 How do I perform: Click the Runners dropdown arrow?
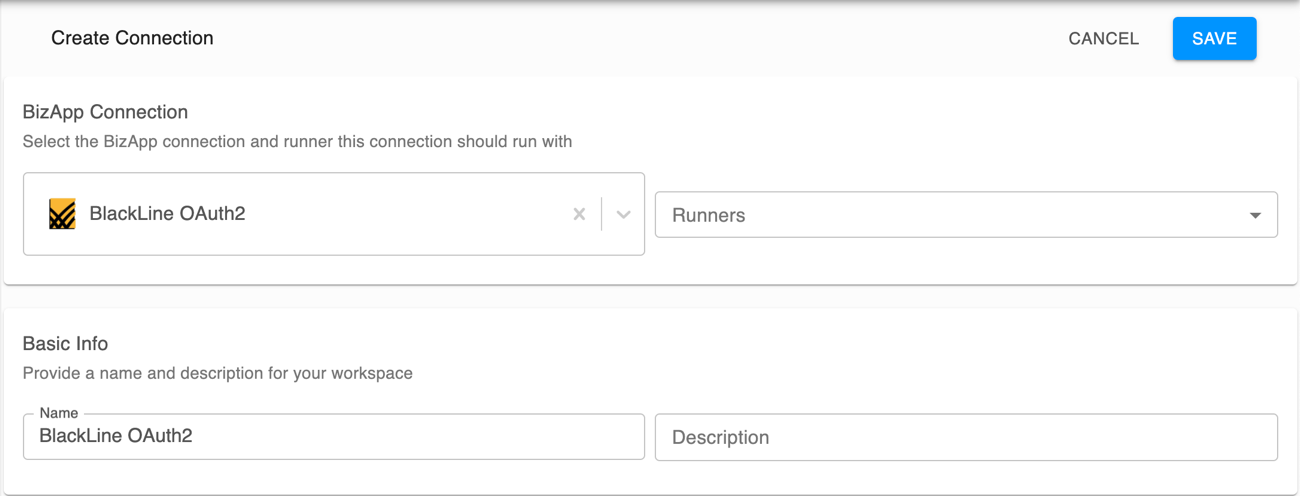(1255, 215)
